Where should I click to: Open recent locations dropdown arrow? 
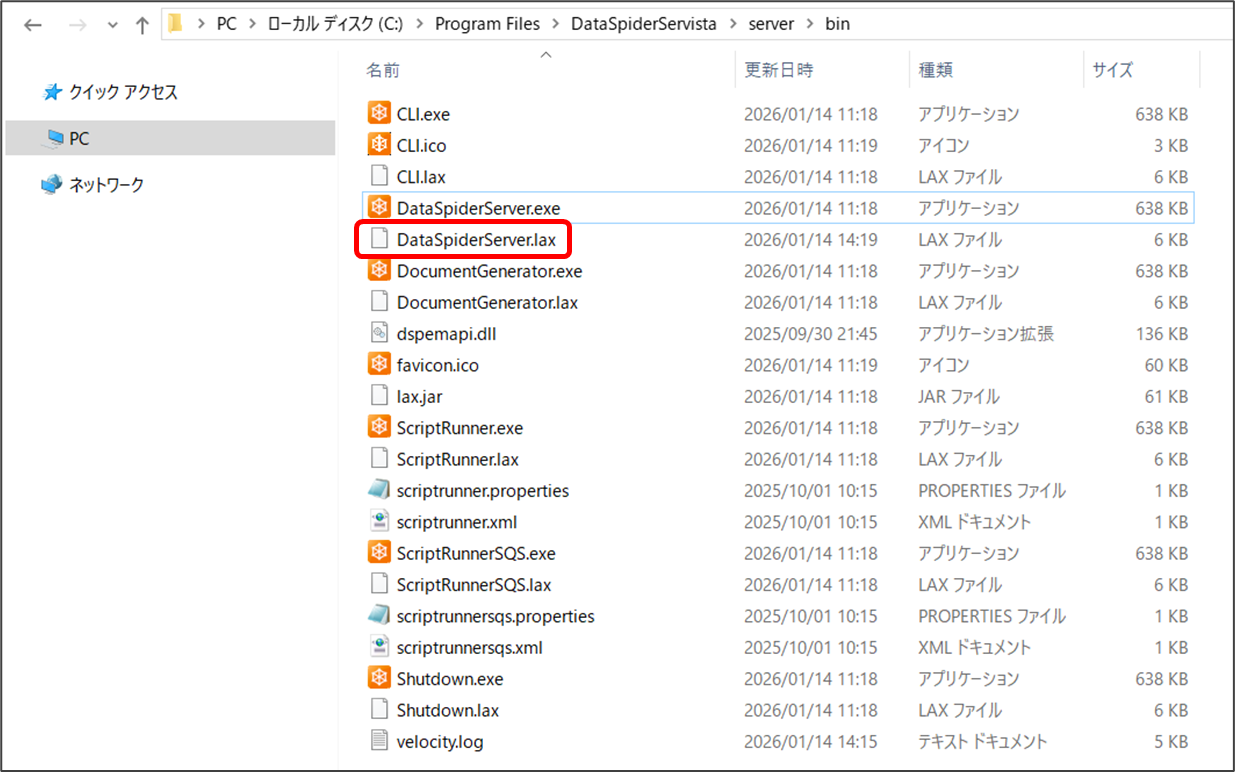point(111,24)
